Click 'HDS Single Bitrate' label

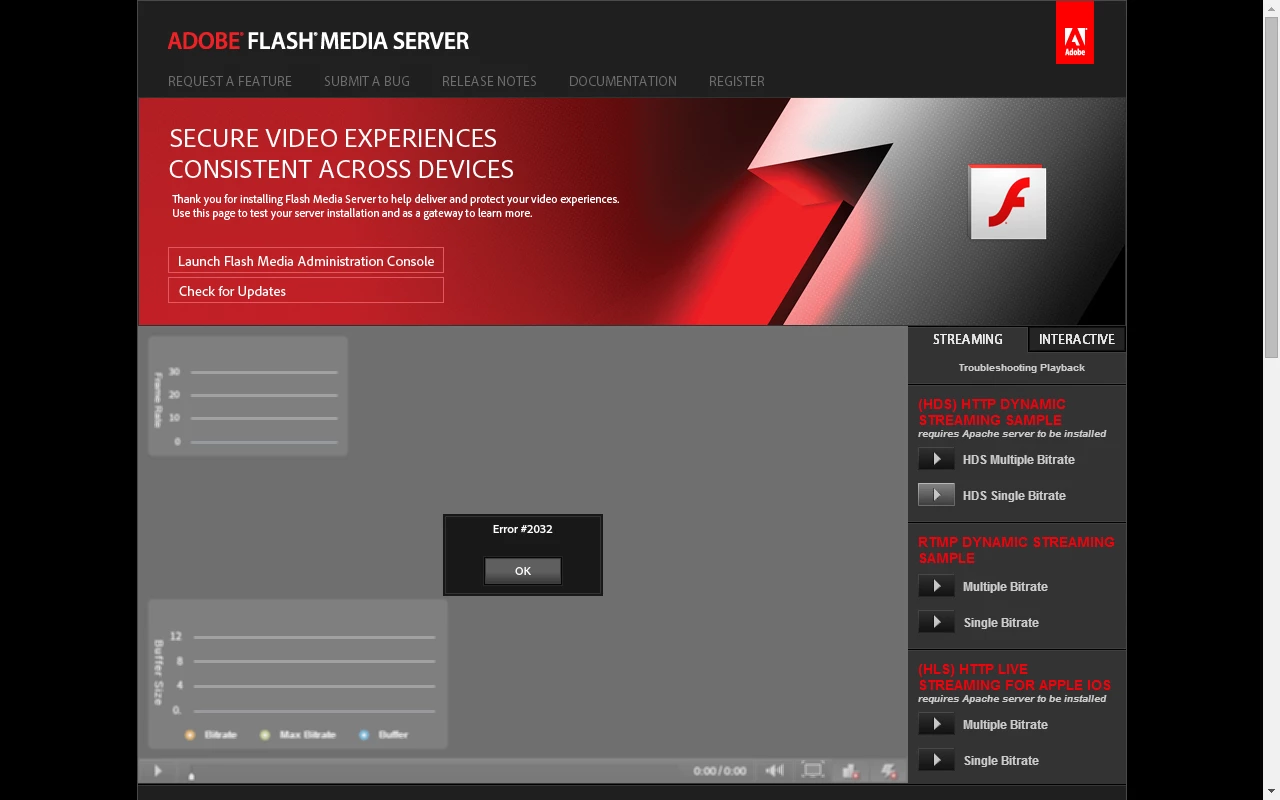[1014, 496]
